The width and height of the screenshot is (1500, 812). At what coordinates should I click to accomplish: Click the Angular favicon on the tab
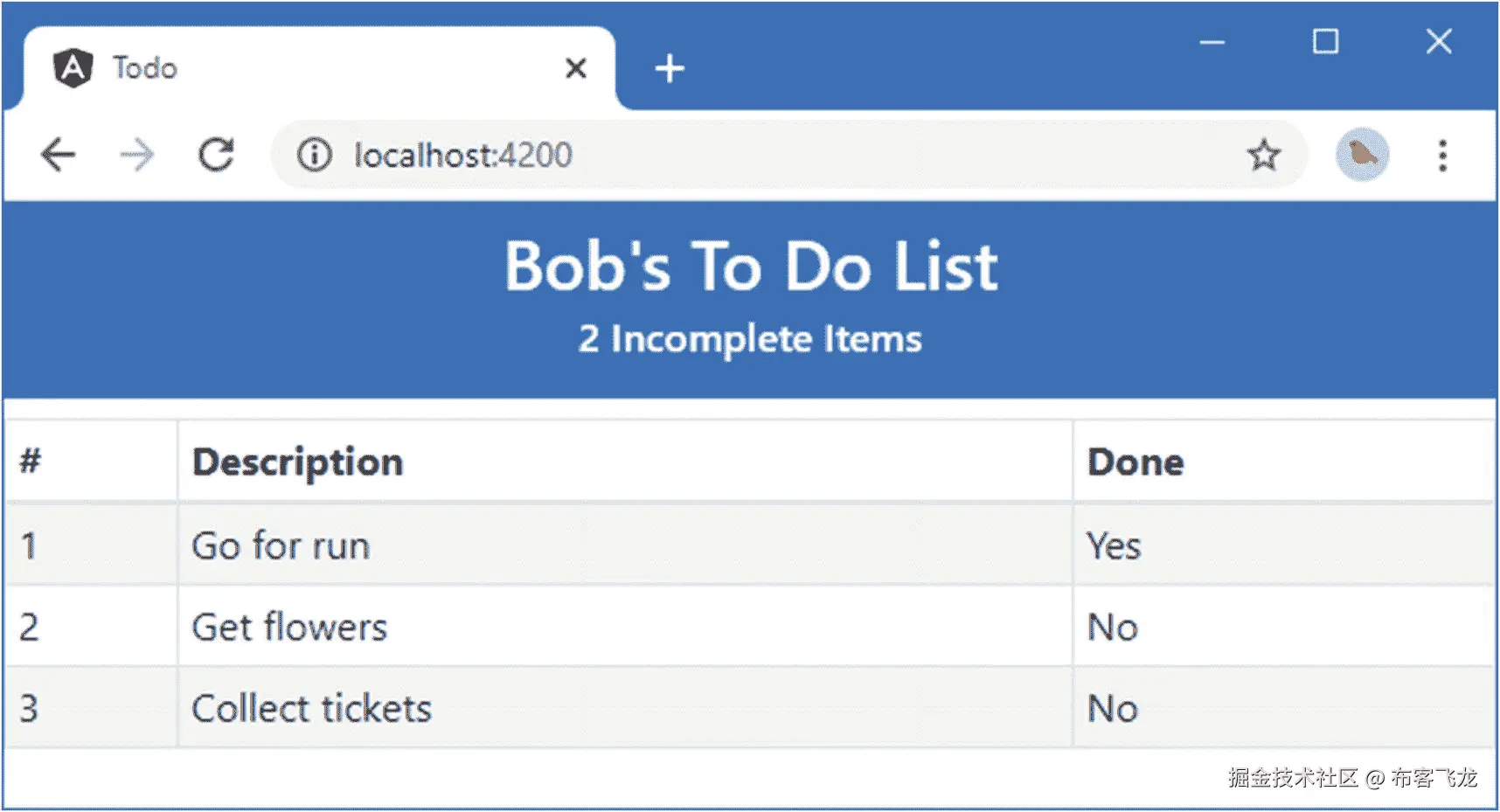(x=73, y=68)
